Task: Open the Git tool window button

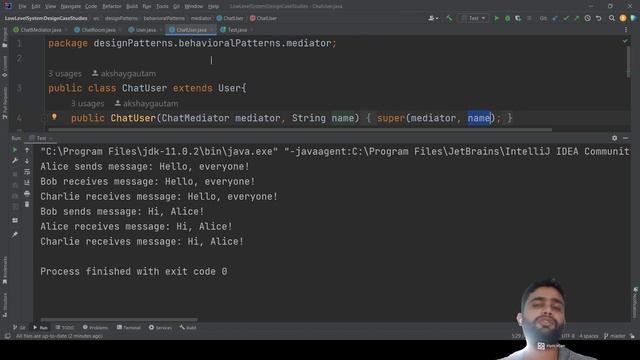Action: 19,328
